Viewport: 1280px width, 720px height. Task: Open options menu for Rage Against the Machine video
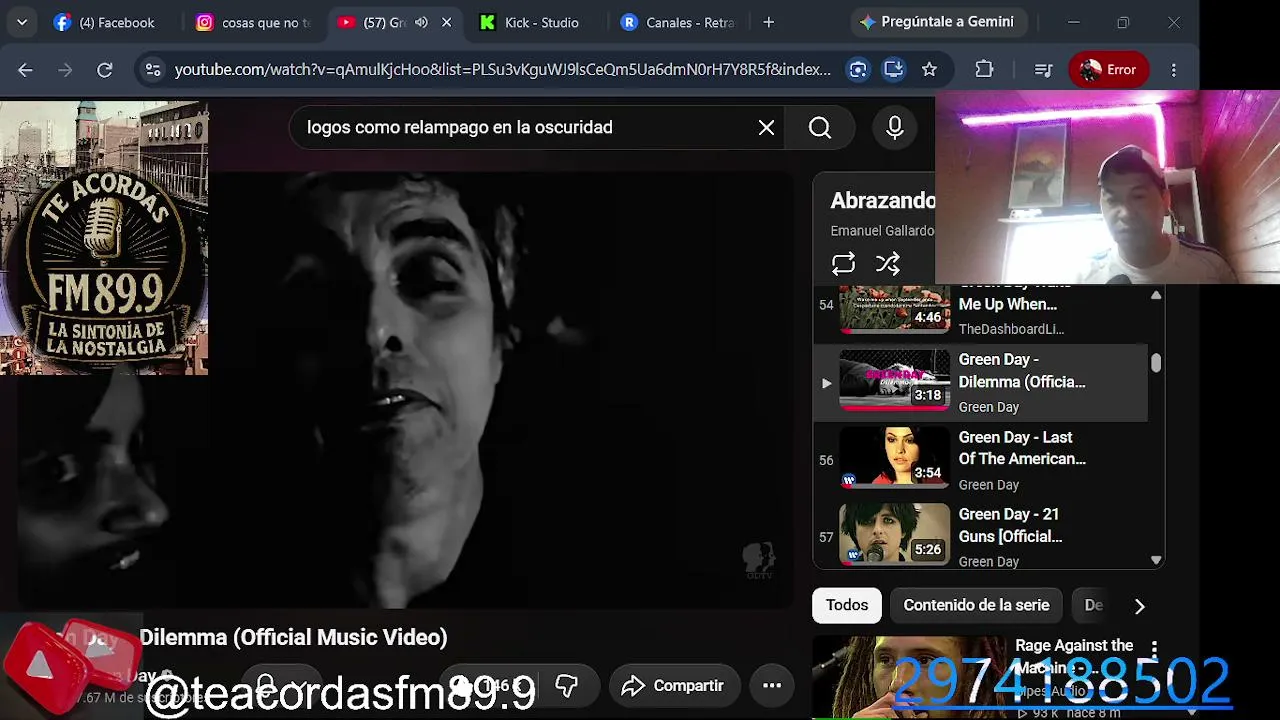[x=1154, y=650]
